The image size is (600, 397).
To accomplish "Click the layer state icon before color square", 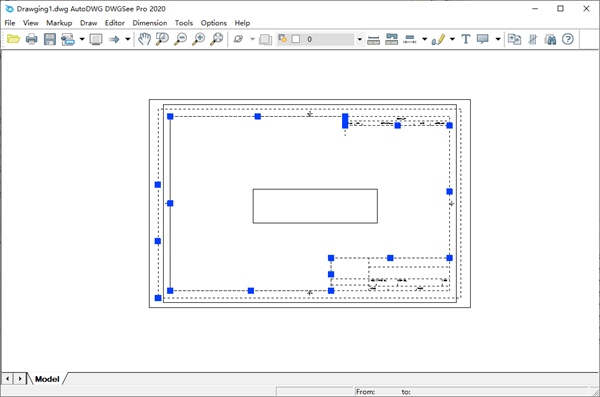I will 282,38.
